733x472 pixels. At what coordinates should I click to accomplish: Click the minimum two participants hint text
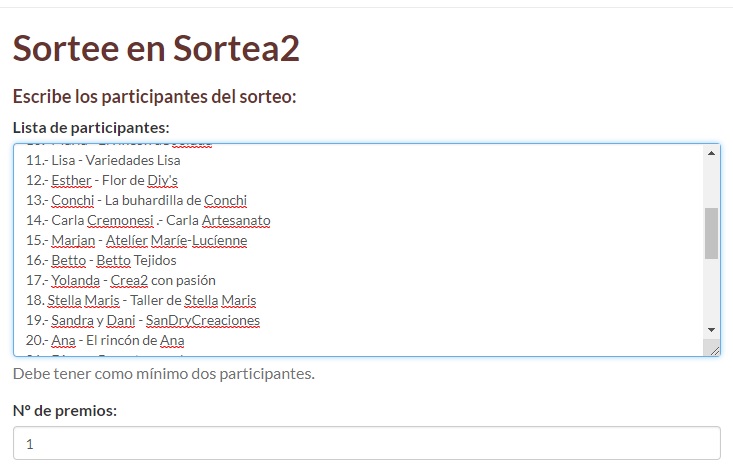(164, 374)
